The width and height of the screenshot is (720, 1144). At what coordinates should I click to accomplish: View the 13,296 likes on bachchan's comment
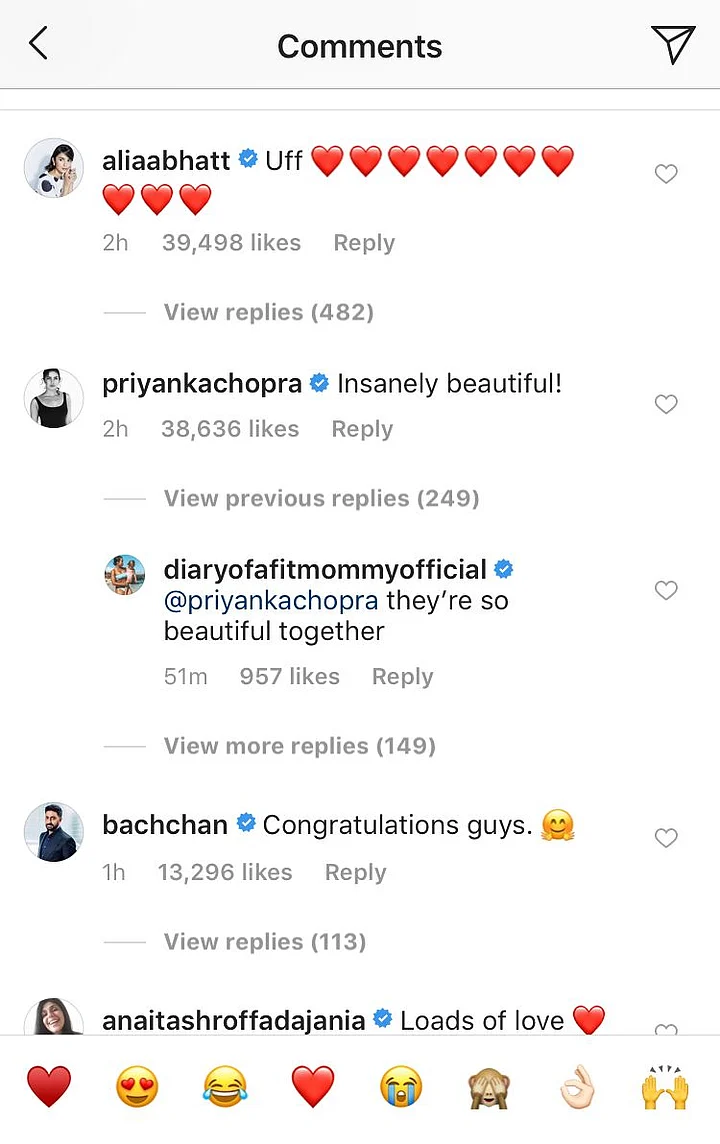click(x=225, y=872)
